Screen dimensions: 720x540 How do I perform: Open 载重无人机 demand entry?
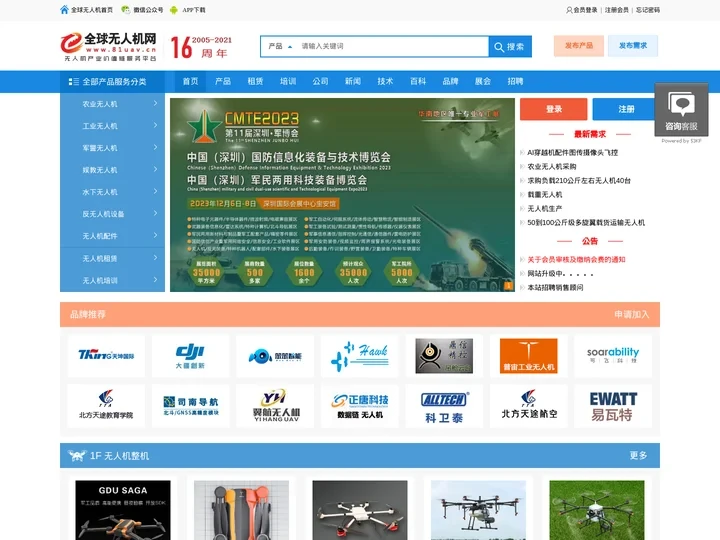coord(545,195)
